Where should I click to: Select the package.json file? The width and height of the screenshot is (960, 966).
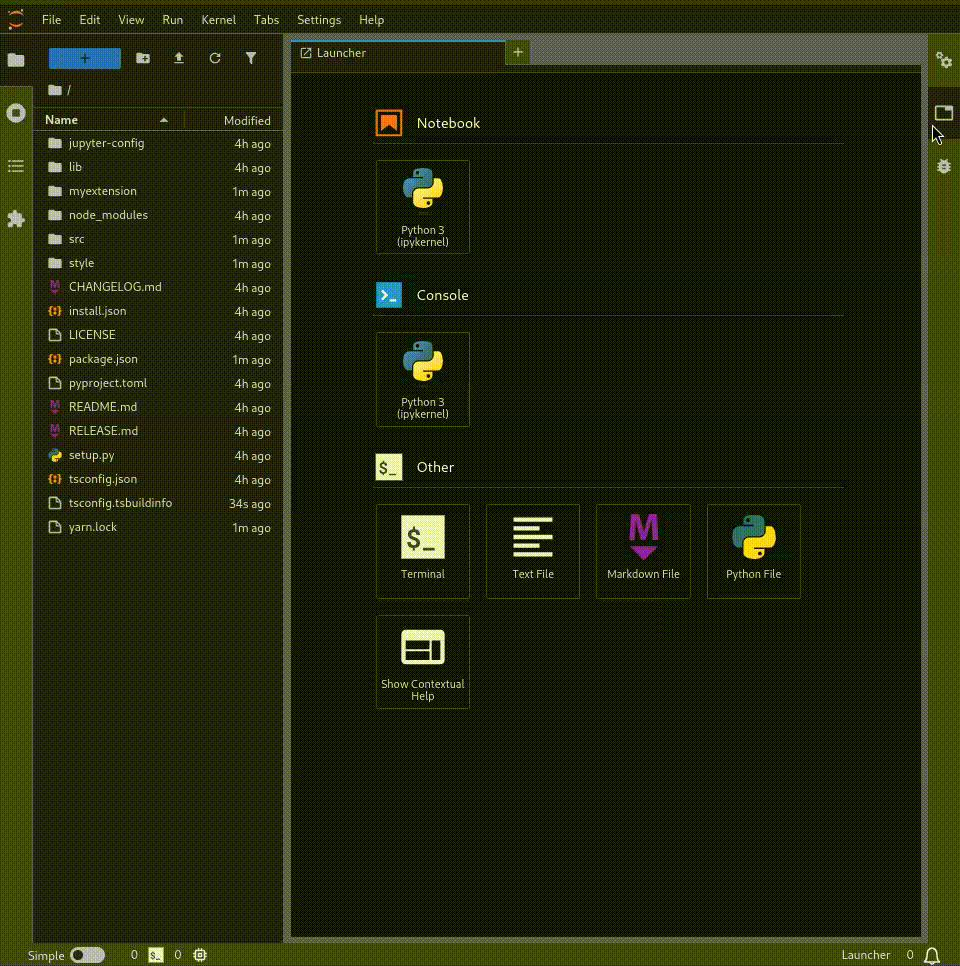coord(159,359)
